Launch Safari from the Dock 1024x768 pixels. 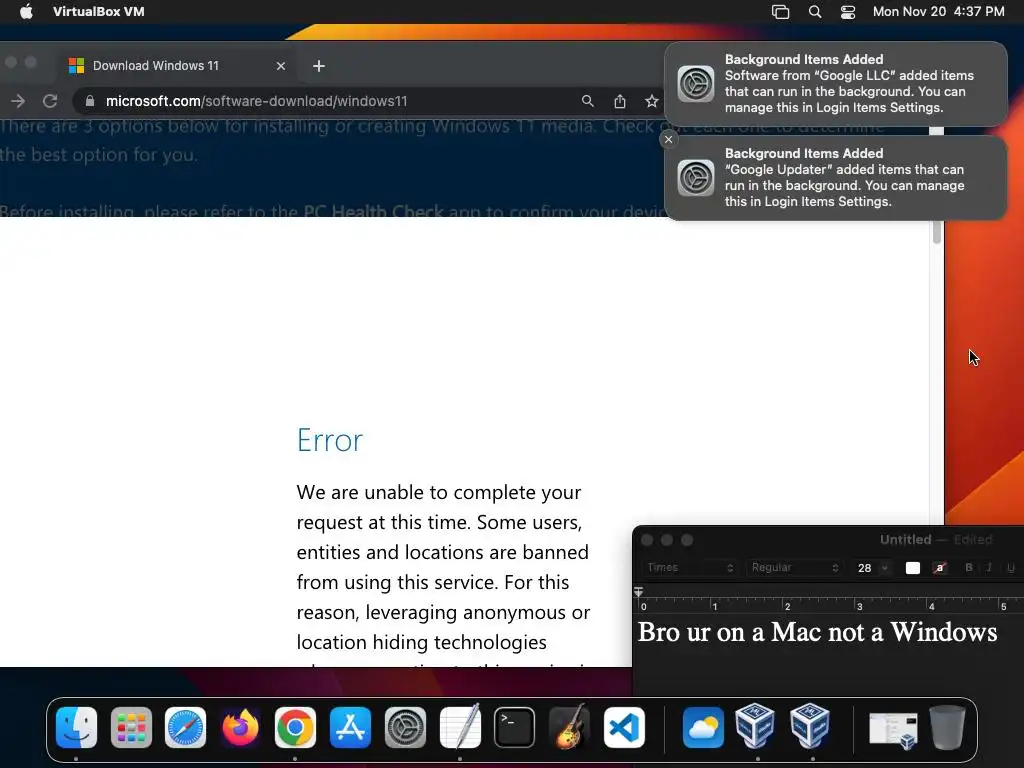click(x=185, y=728)
